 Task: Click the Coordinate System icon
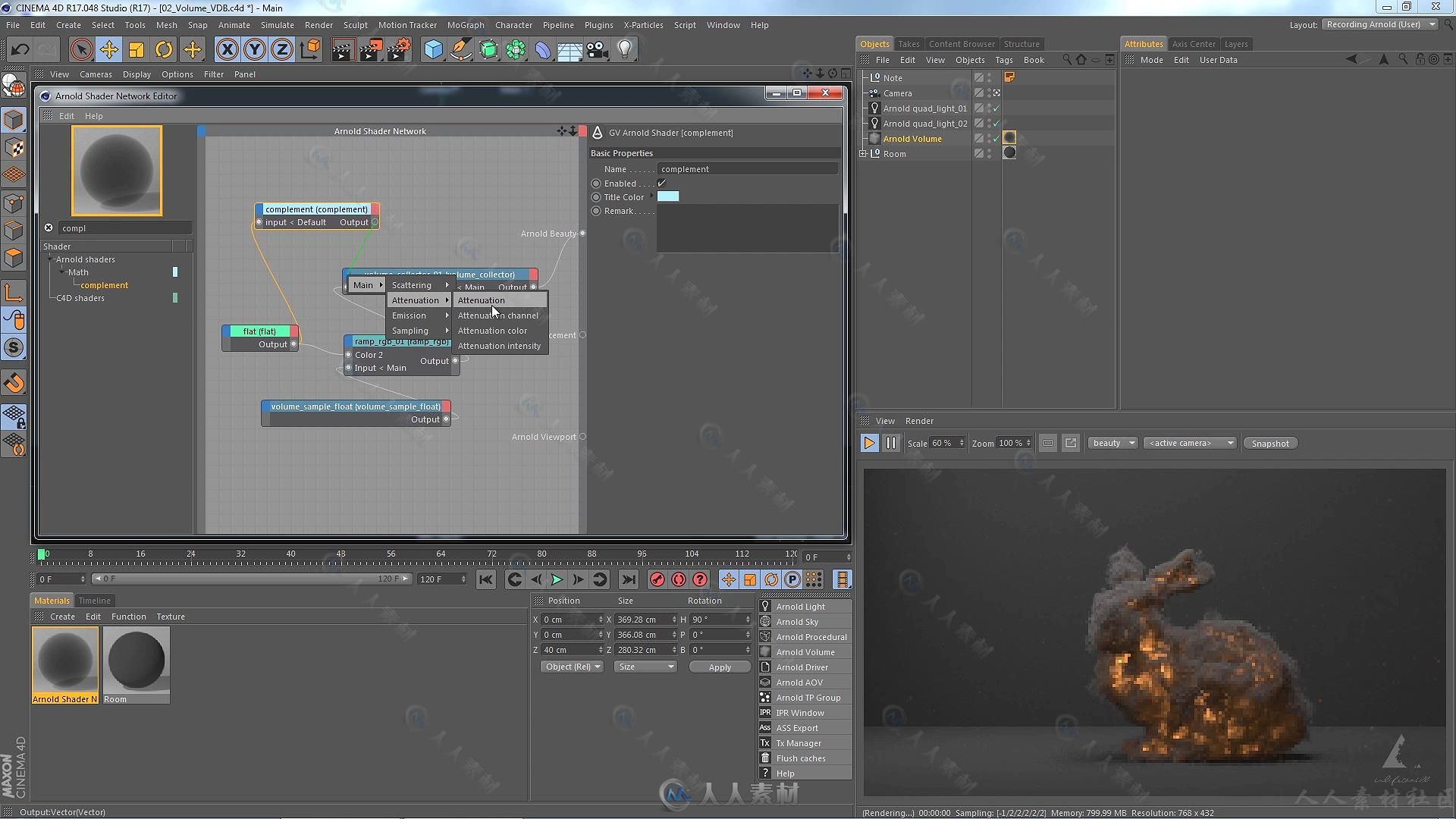click(x=310, y=50)
